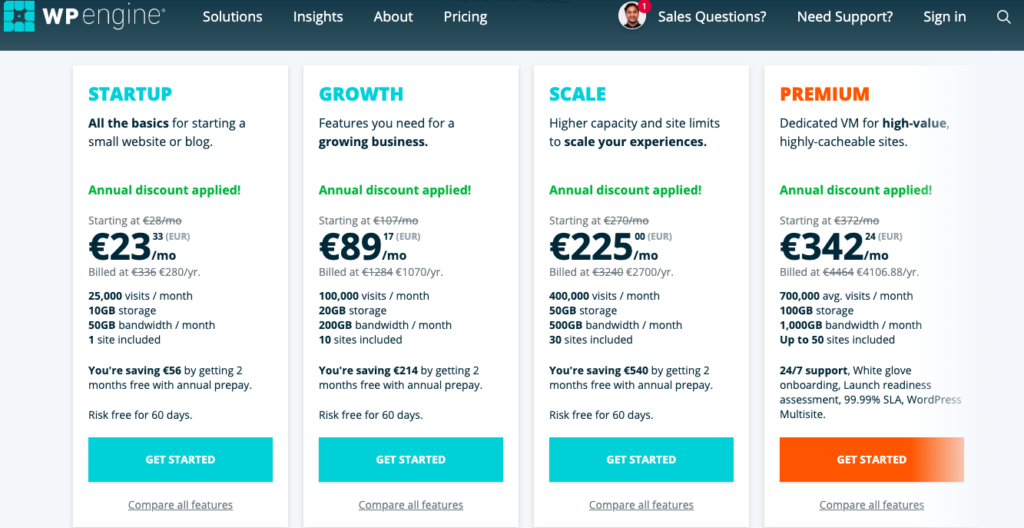Open the Insights menu
This screenshot has height=528, width=1024.
(x=318, y=17)
